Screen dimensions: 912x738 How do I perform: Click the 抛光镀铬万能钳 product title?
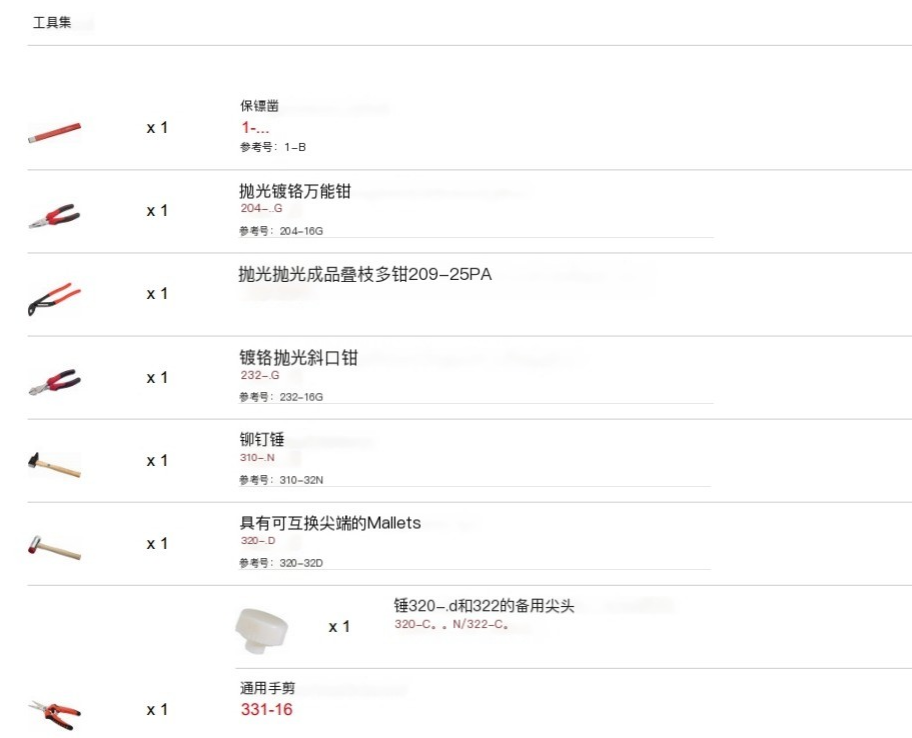coord(295,191)
